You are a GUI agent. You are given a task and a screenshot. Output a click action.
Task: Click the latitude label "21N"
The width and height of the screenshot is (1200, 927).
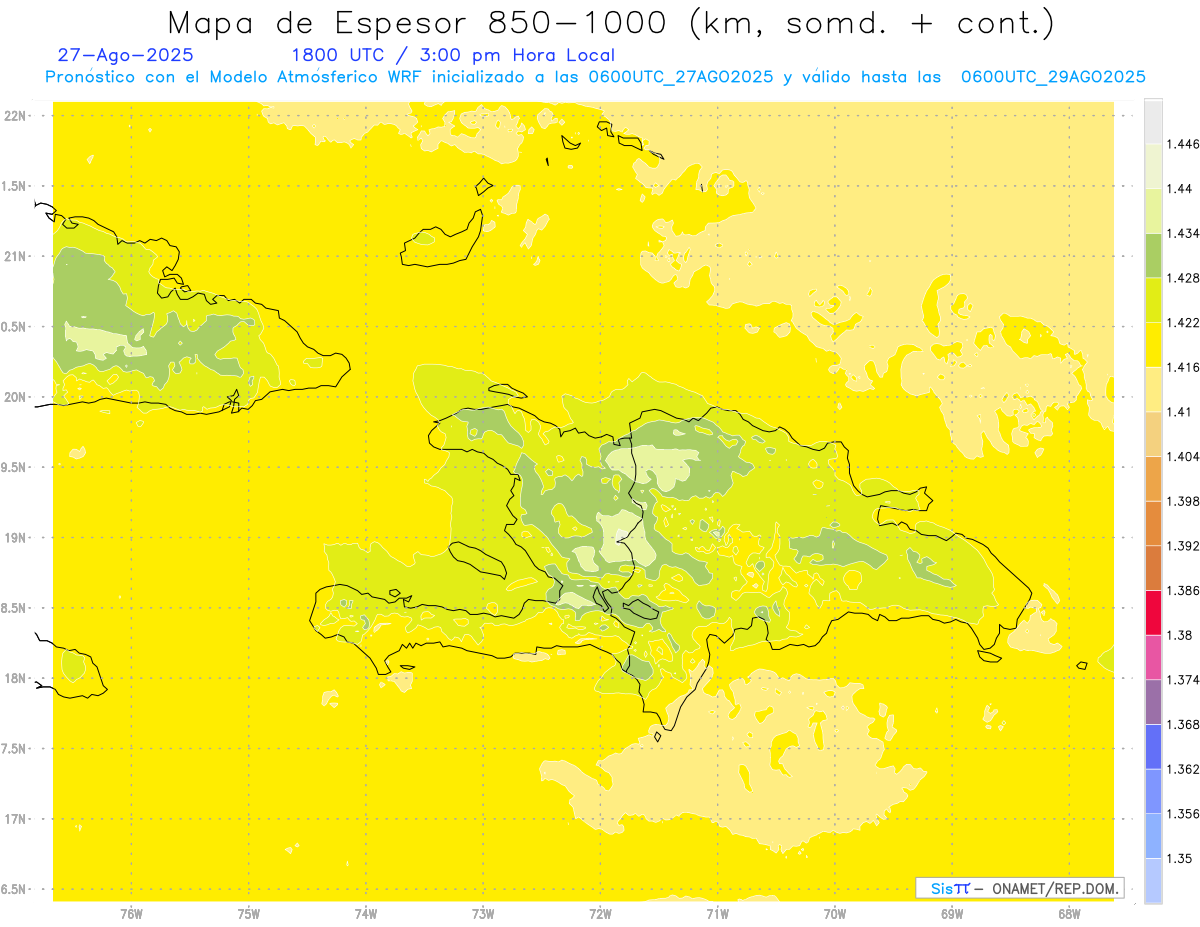coord(15,256)
